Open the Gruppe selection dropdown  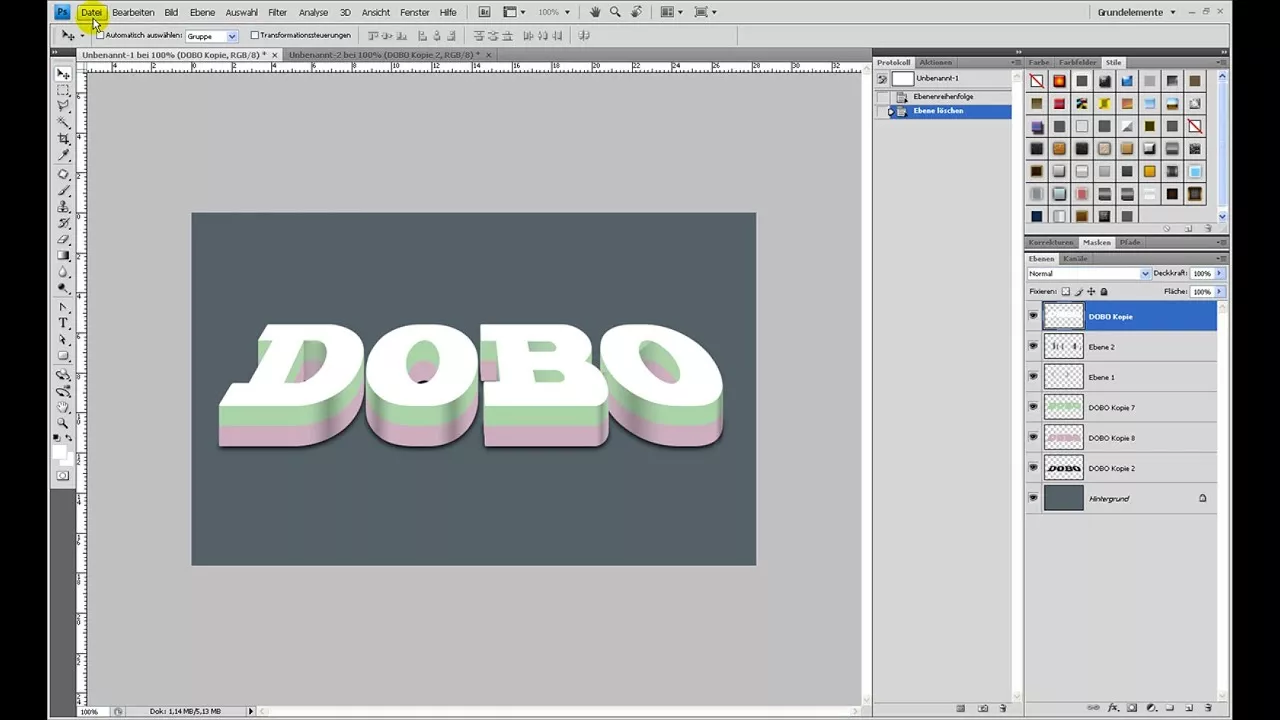pos(232,35)
